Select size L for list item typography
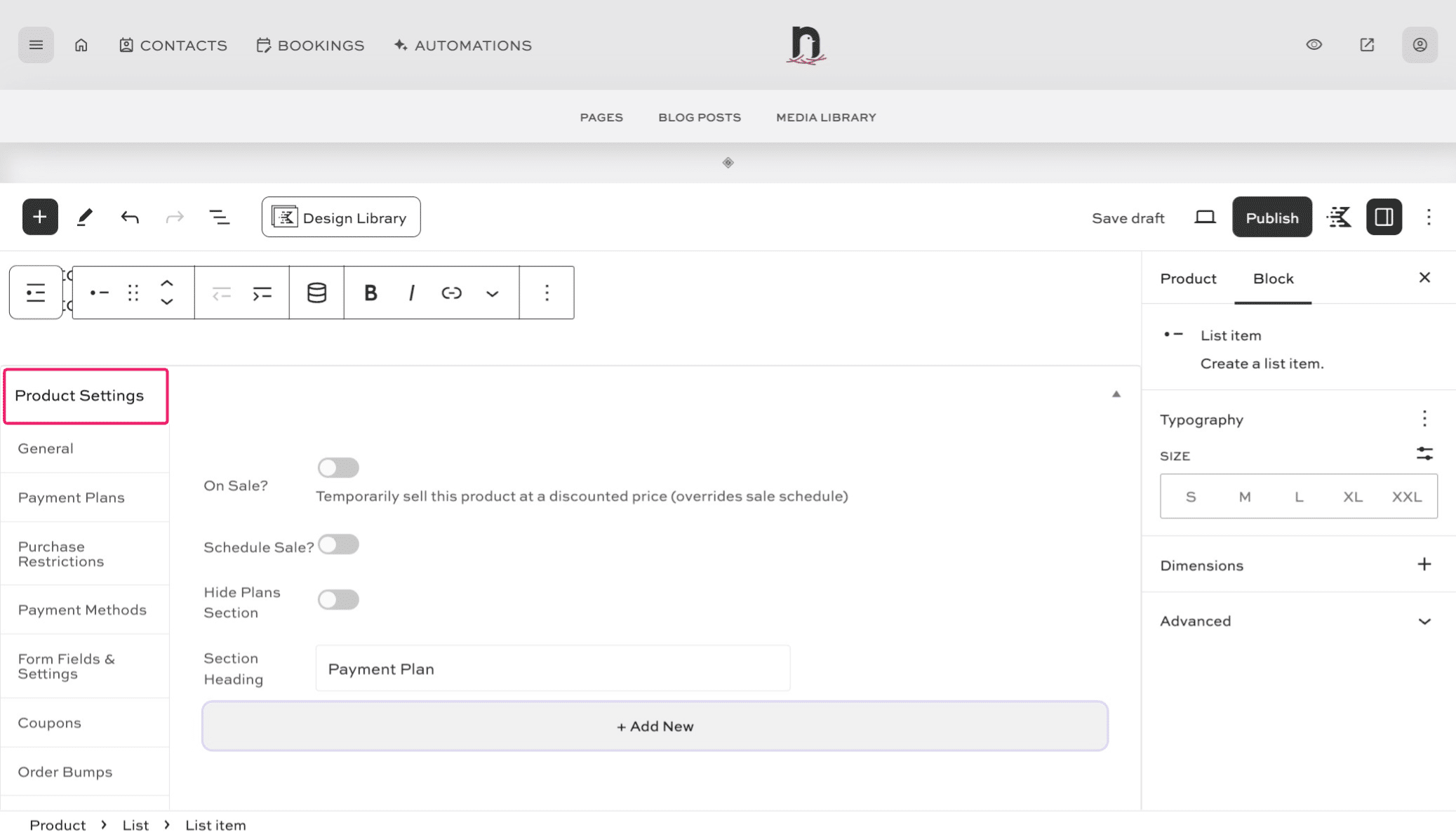The image size is (1456, 837). [x=1299, y=496]
